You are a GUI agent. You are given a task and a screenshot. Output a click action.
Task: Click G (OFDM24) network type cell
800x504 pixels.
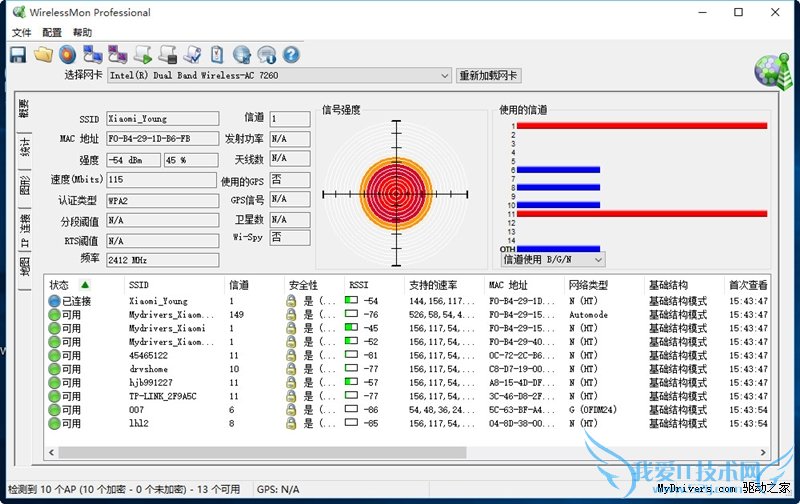[593, 410]
